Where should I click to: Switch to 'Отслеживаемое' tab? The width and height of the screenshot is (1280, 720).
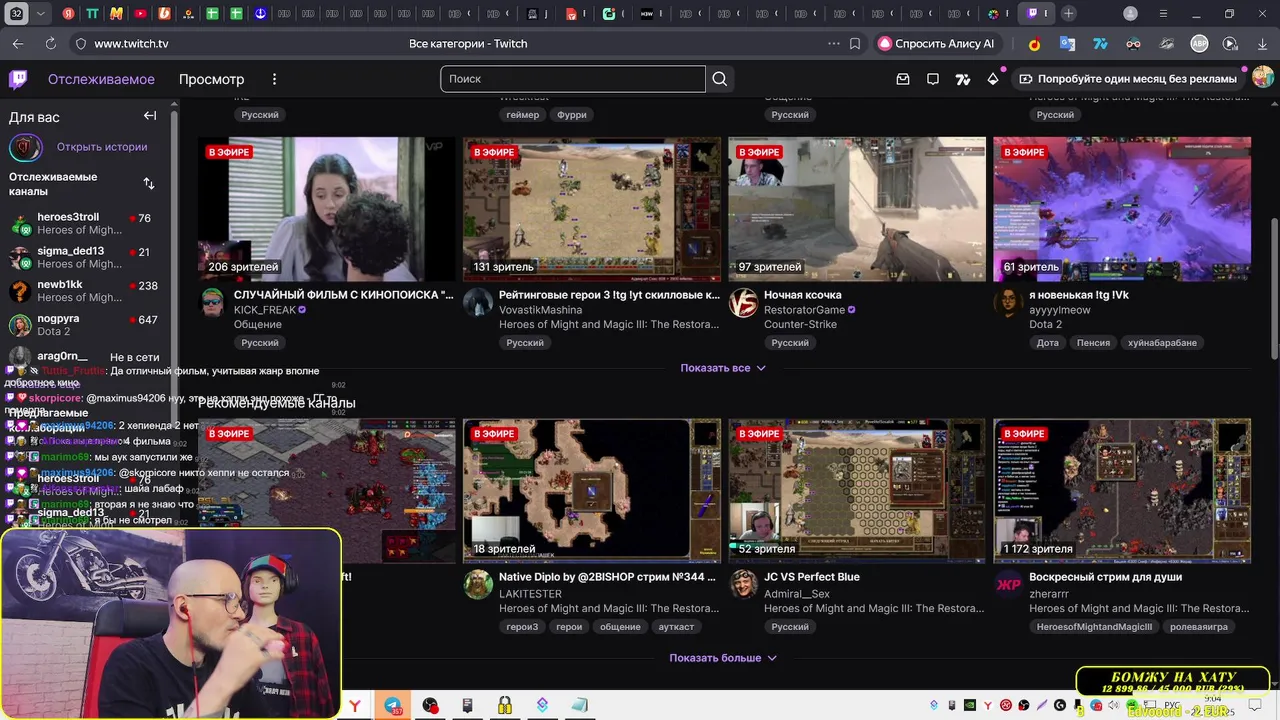101,79
